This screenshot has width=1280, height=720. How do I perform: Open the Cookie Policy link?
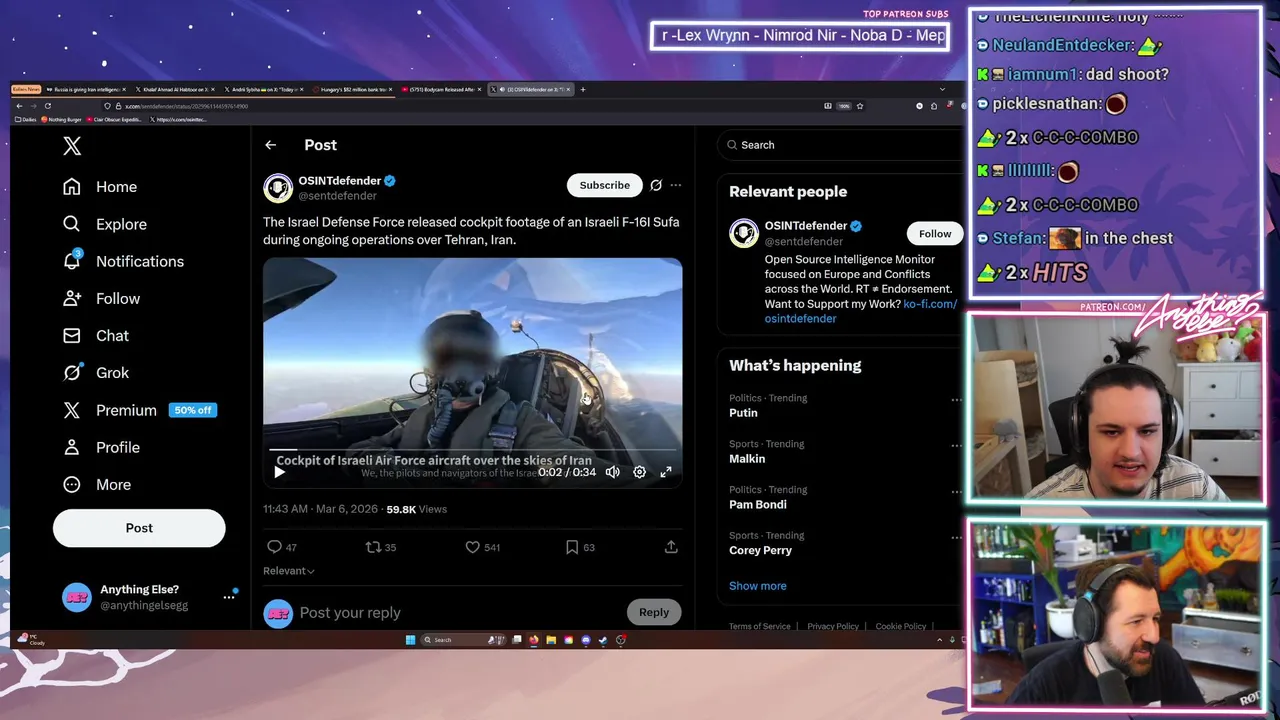point(901,626)
